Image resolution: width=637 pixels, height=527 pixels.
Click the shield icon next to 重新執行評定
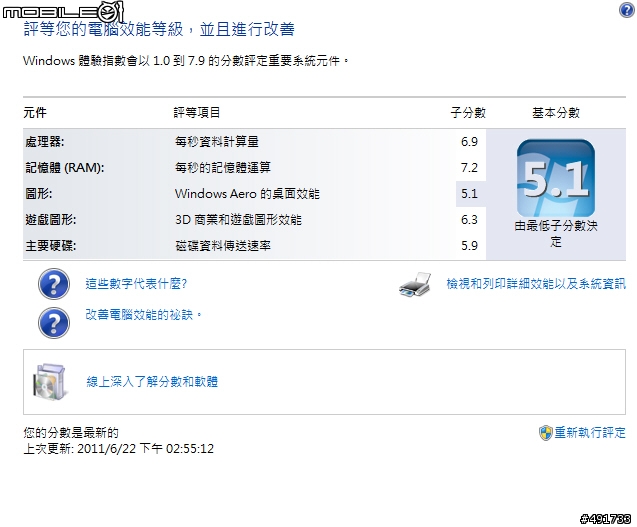(546, 433)
